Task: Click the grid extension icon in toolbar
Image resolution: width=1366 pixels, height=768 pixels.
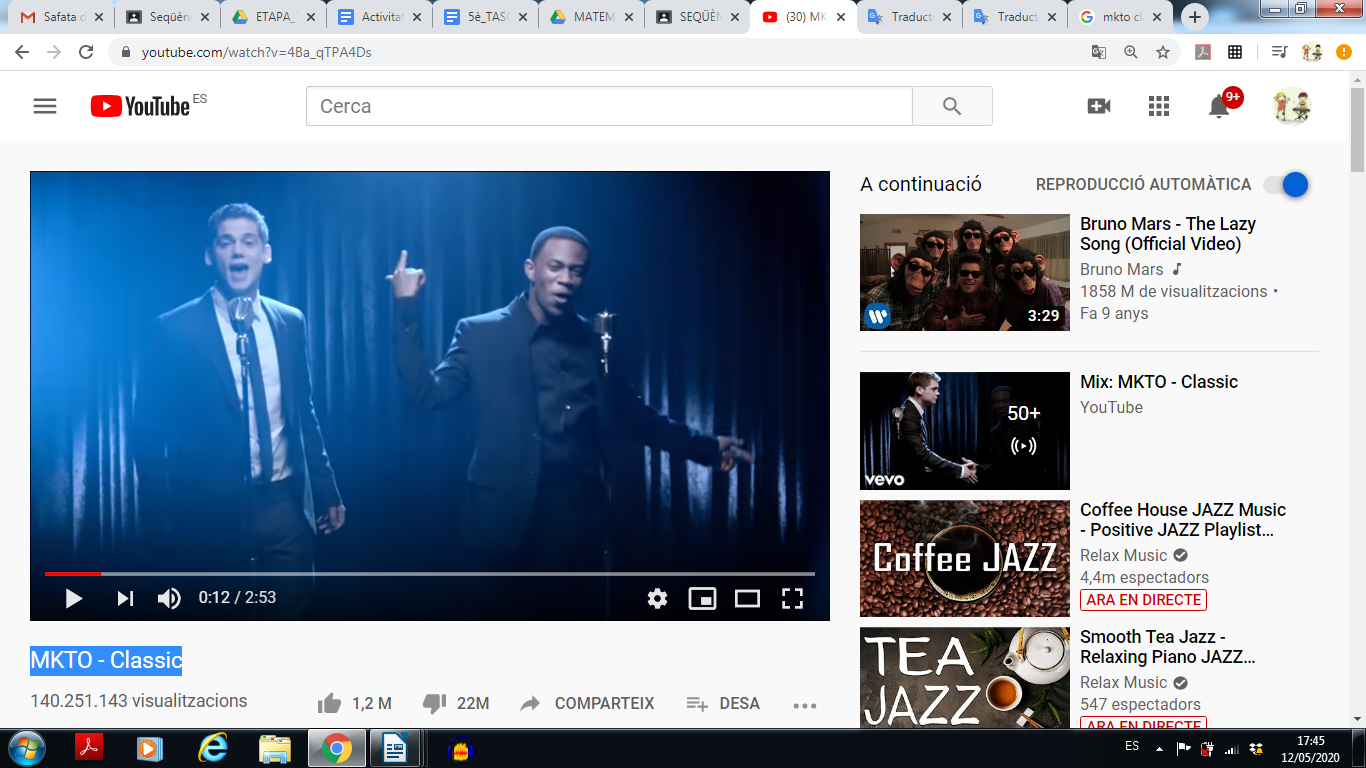Action: pyautogui.click(x=1235, y=52)
